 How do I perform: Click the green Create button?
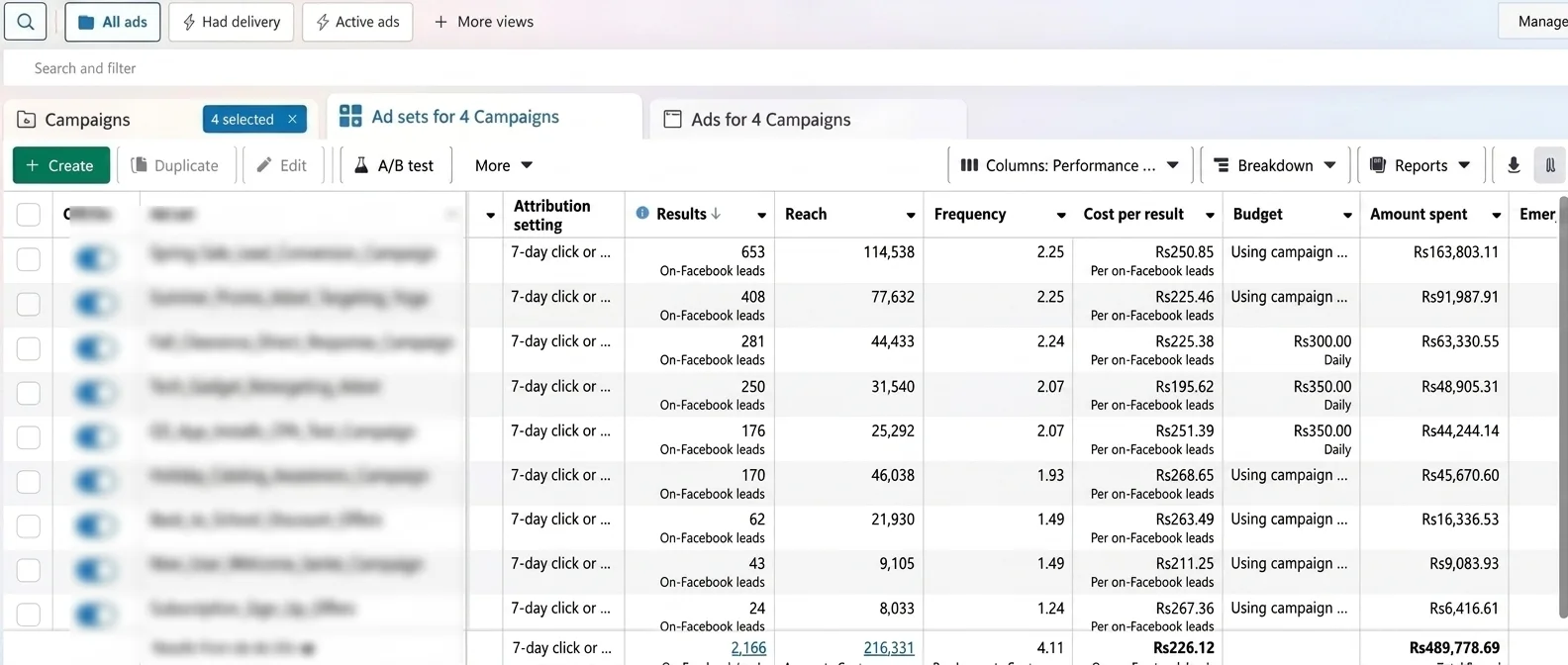coord(60,165)
